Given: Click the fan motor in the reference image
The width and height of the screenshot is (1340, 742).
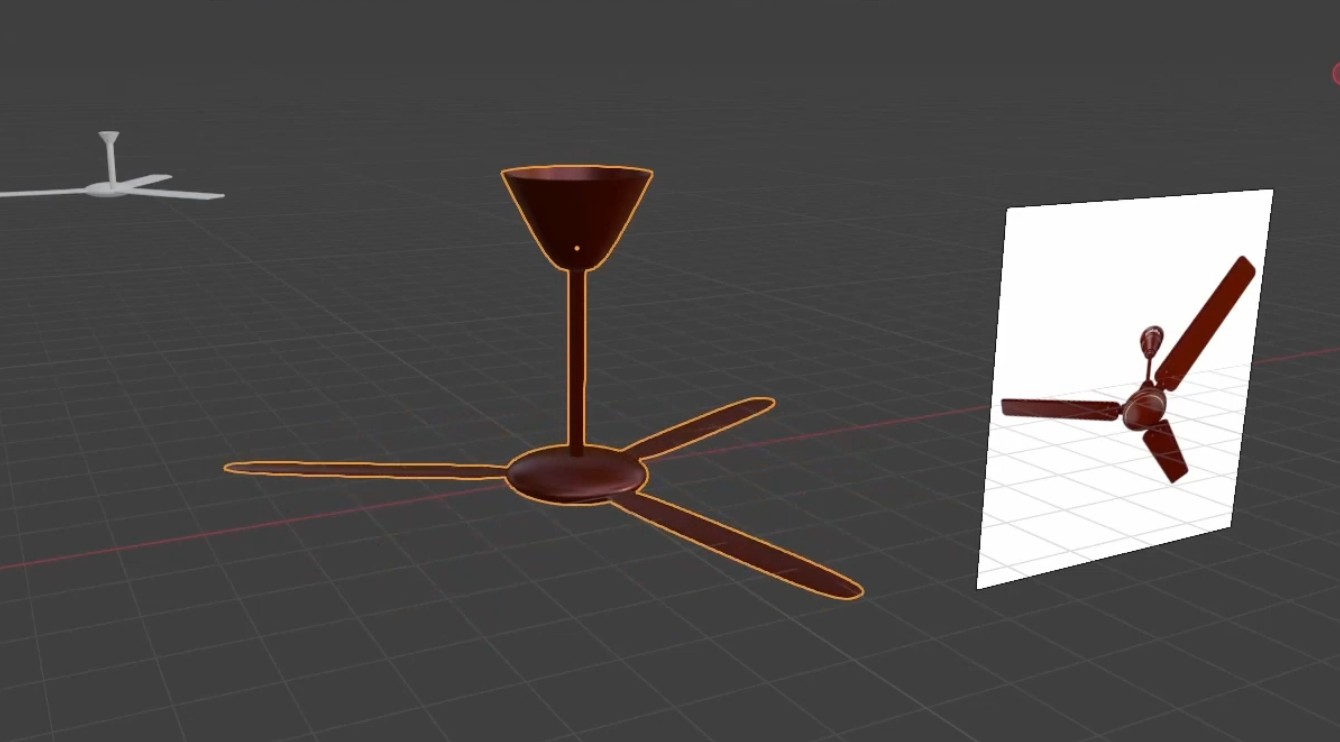Looking at the screenshot, I should [1140, 407].
